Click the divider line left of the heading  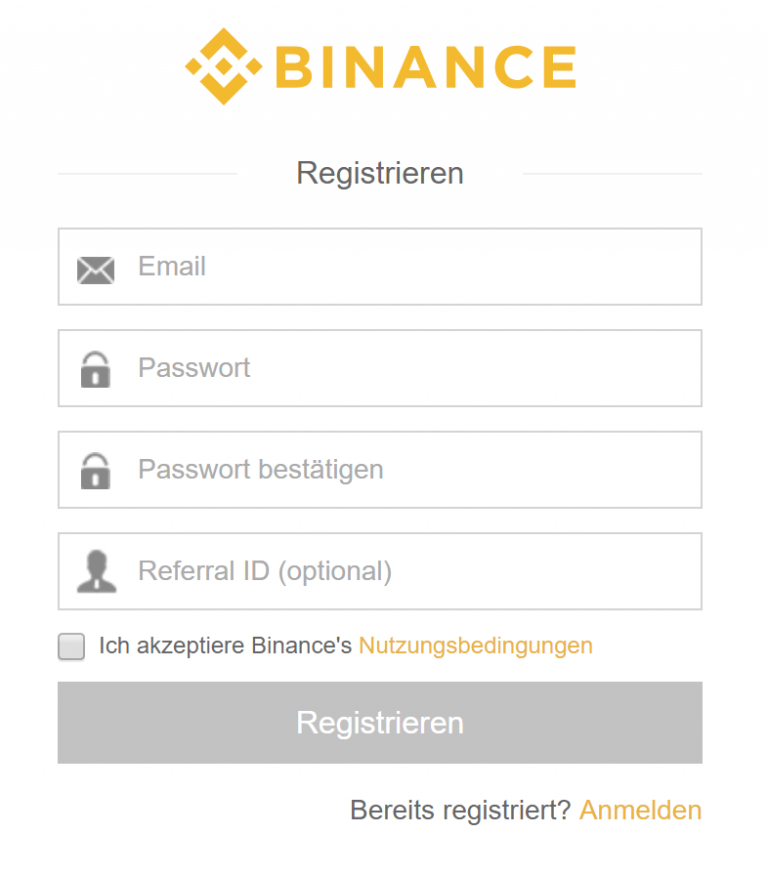tap(148, 174)
